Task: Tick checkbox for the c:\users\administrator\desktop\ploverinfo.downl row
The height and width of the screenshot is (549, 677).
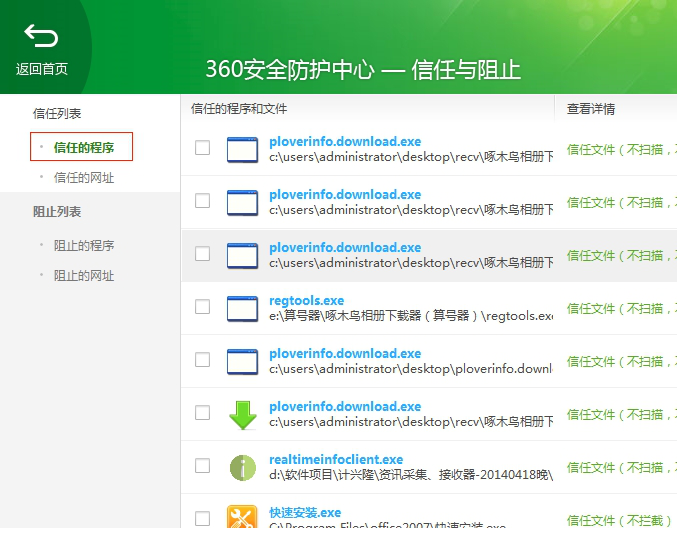Action: tap(202, 360)
